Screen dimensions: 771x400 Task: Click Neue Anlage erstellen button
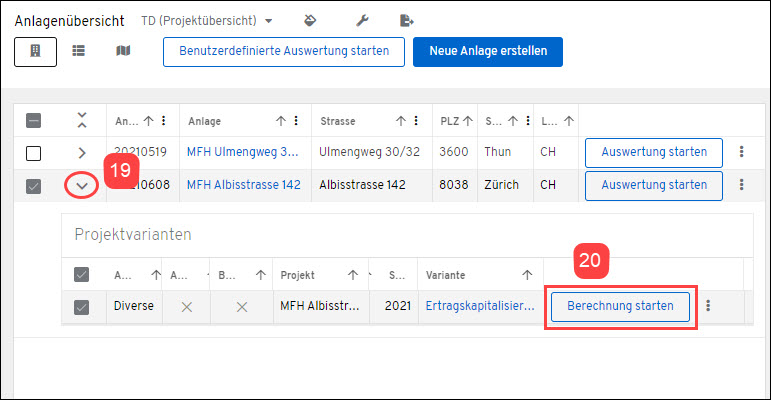tap(488, 52)
